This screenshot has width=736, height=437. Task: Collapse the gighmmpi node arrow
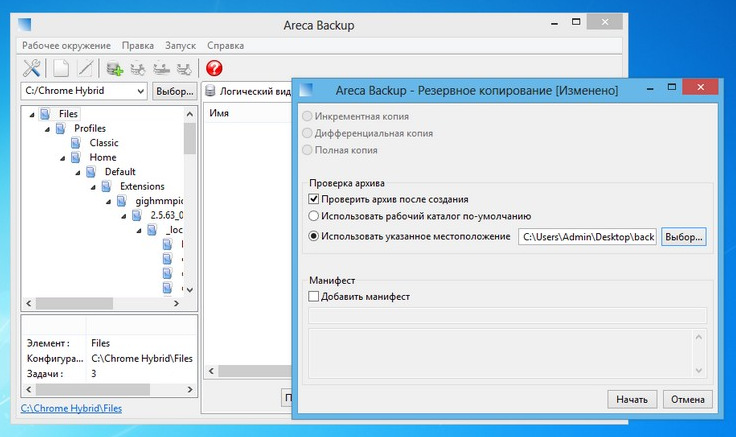[x=108, y=202]
